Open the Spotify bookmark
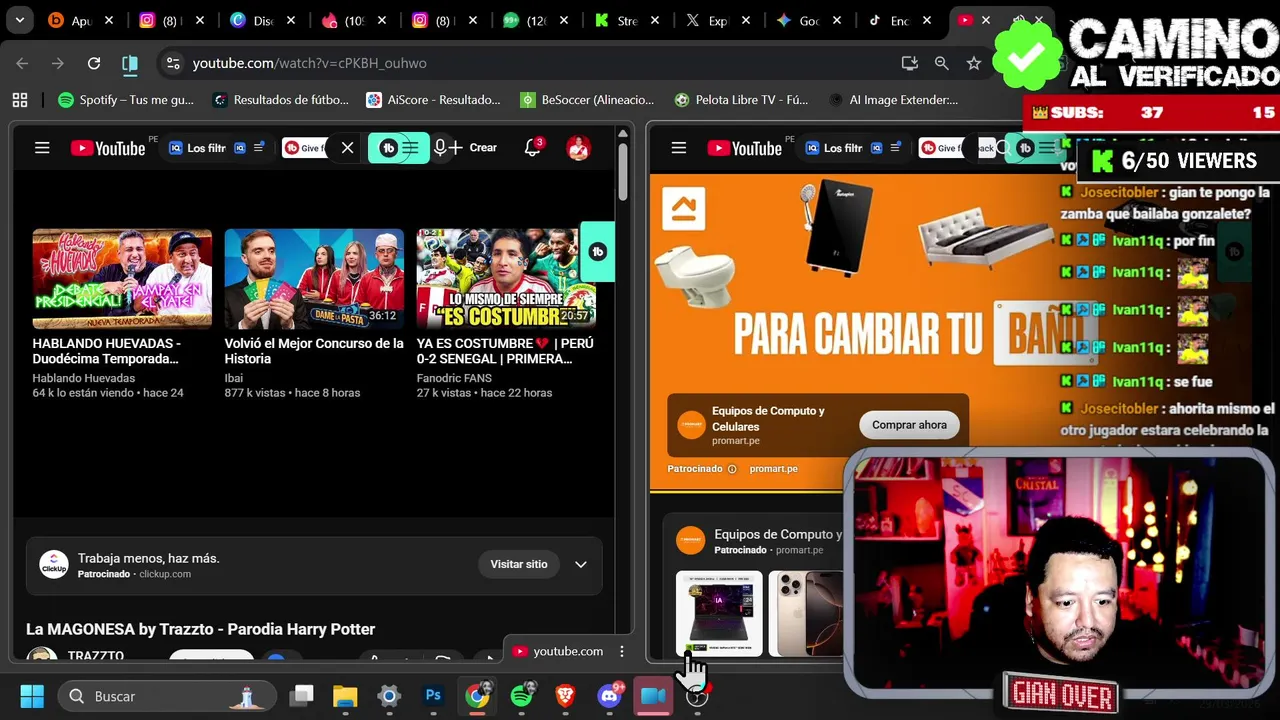This screenshot has height=720, width=1280. pyautogui.click(x=126, y=100)
